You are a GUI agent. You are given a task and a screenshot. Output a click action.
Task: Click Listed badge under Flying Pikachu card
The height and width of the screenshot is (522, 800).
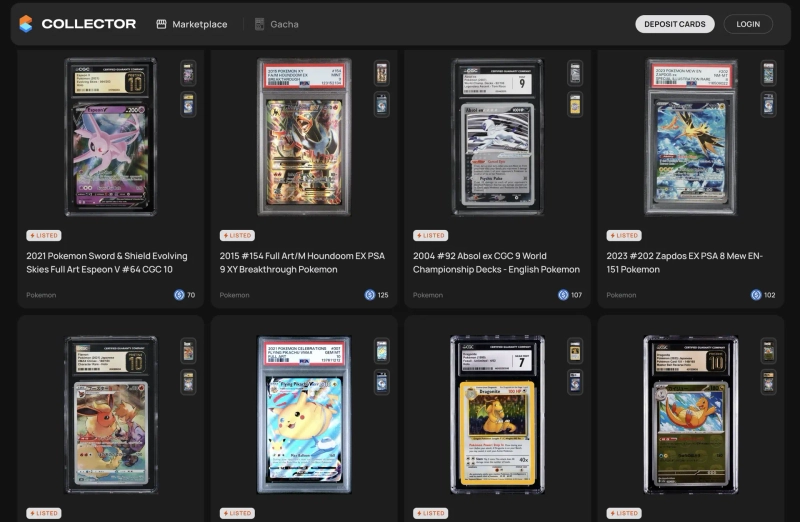pyautogui.click(x=237, y=513)
